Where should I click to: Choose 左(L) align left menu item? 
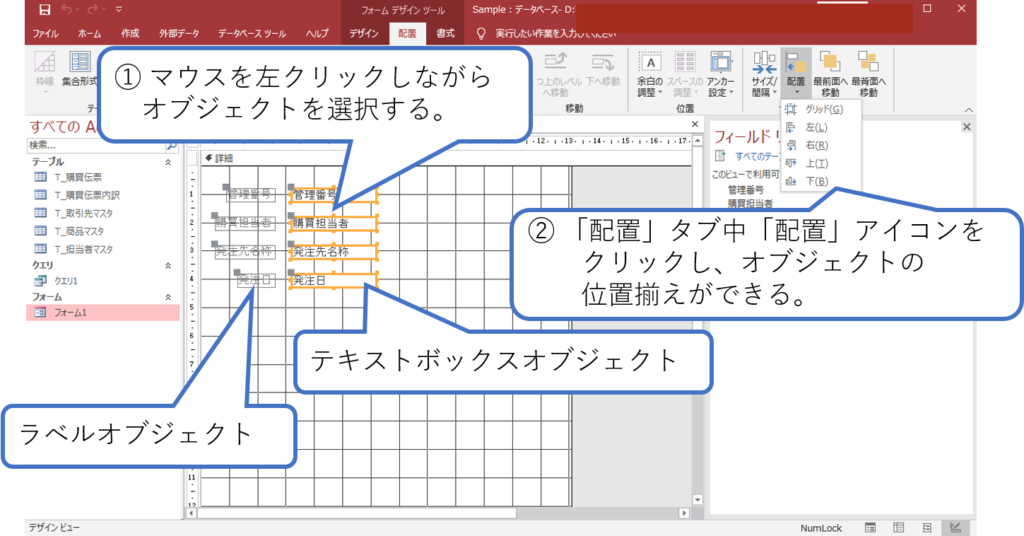point(821,128)
